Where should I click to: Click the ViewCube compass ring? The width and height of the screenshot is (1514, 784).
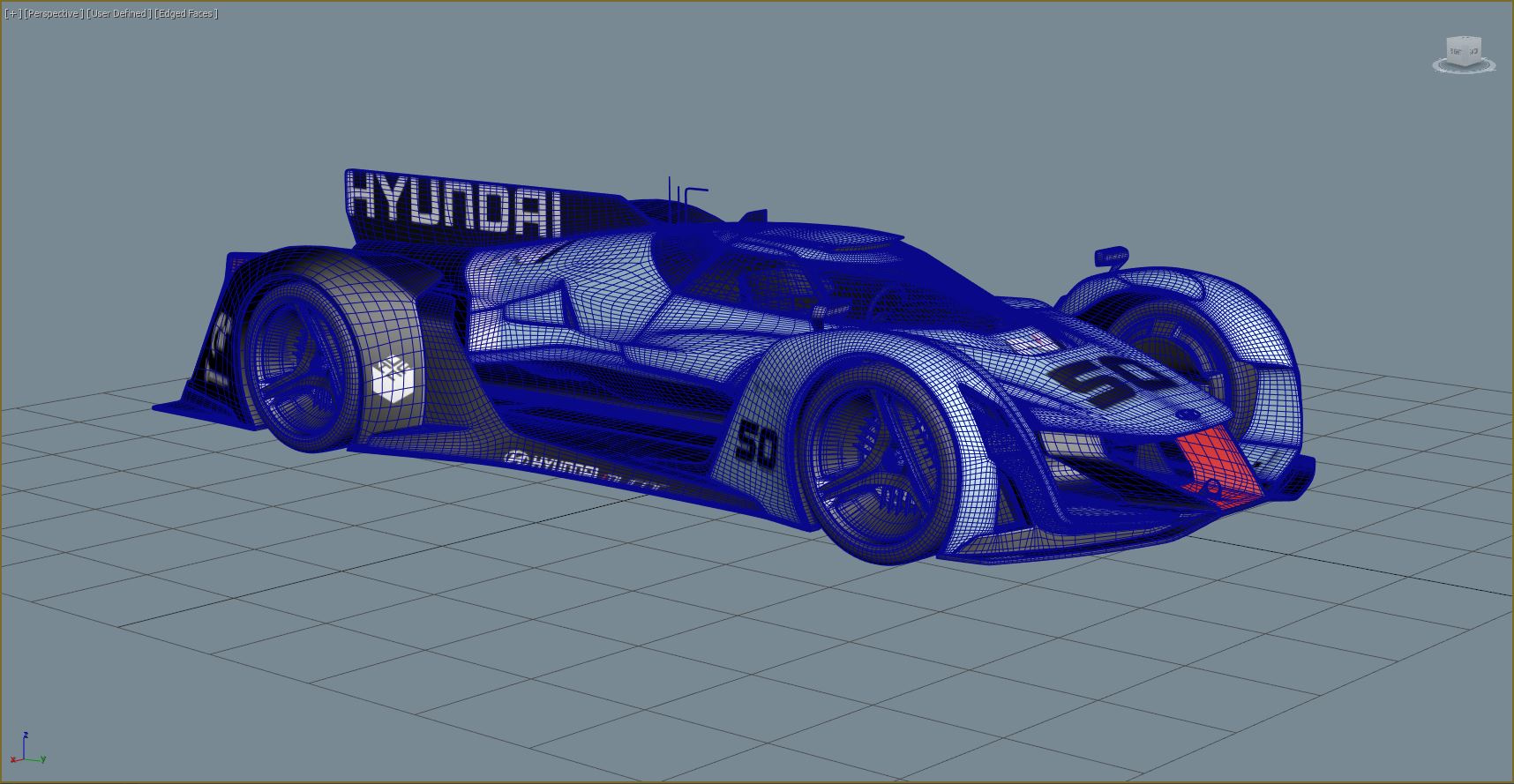1464,64
